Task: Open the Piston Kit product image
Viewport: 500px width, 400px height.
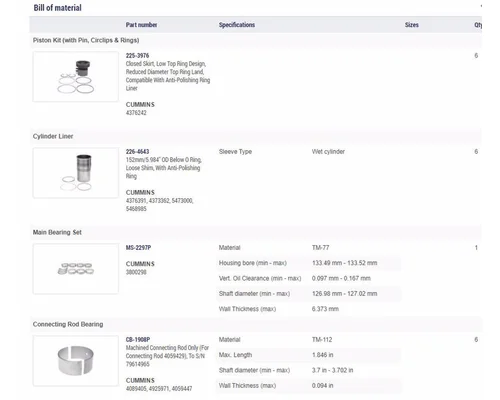Action: (76, 77)
